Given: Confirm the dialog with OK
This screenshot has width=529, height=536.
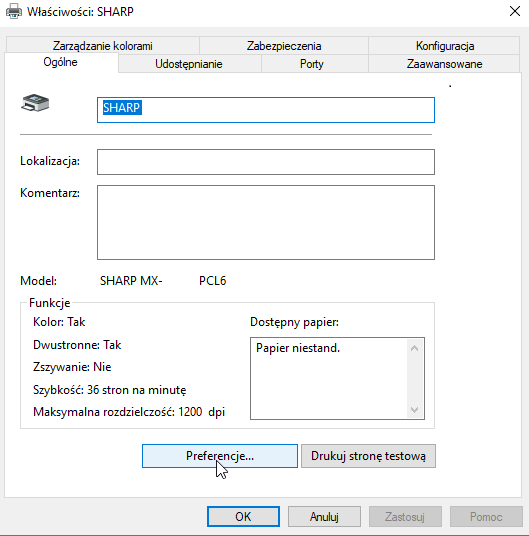Looking at the screenshot, I should coord(243,517).
